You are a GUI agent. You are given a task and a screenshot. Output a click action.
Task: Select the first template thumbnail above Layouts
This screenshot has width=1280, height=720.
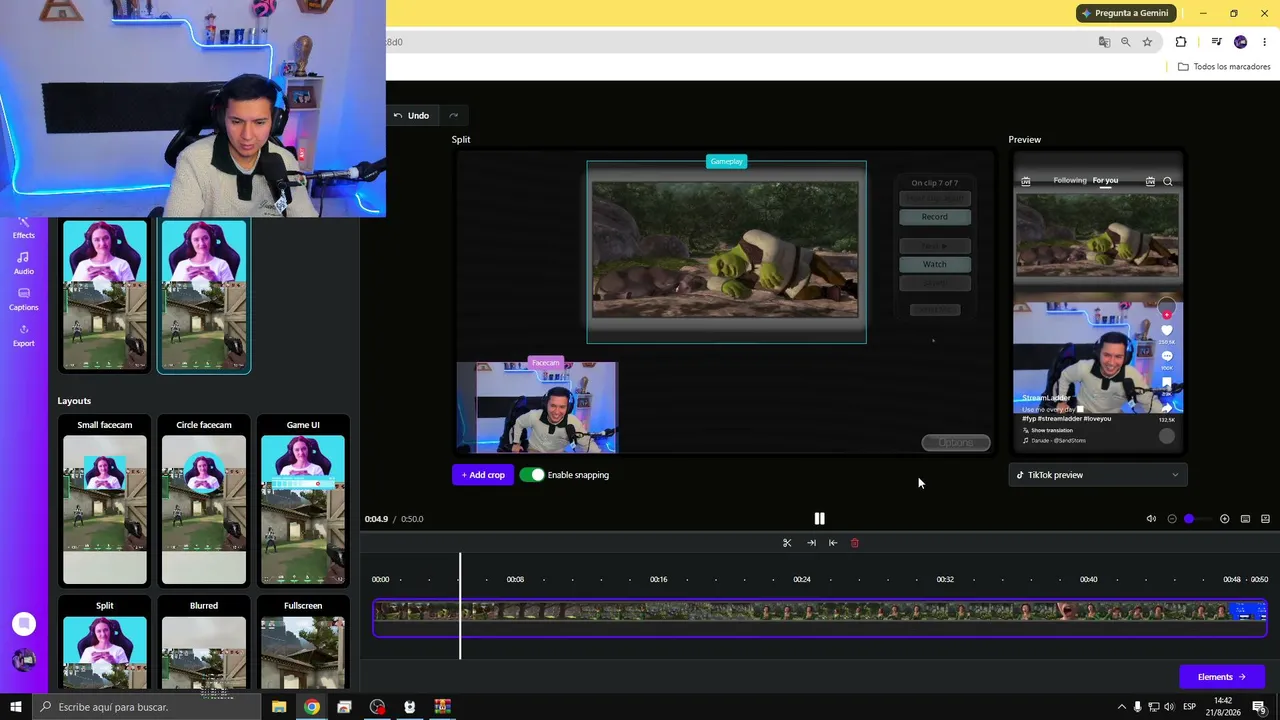click(x=105, y=296)
